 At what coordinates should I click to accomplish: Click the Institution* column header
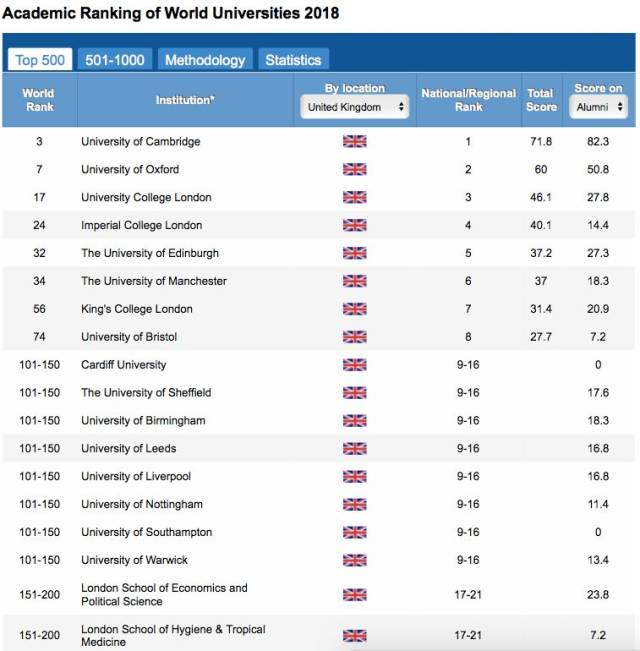point(185,100)
